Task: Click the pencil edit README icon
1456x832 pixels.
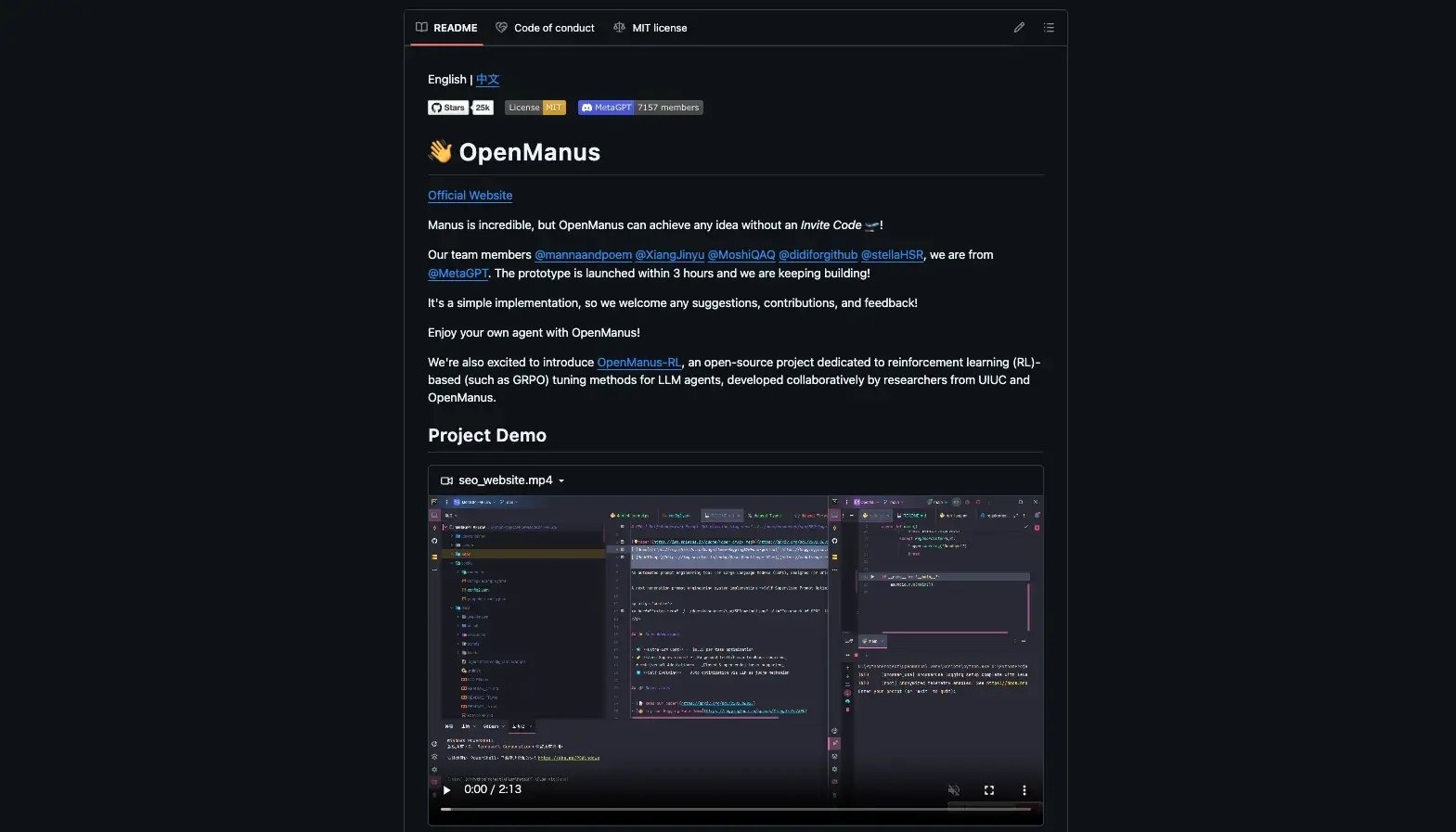Action: pyautogui.click(x=1019, y=28)
